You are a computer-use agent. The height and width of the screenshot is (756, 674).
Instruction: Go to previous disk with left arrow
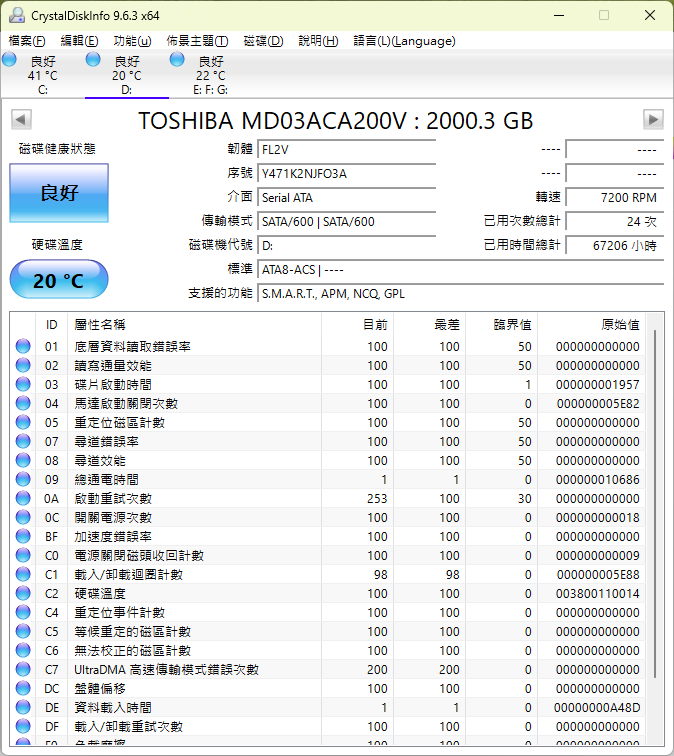coord(21,120)
